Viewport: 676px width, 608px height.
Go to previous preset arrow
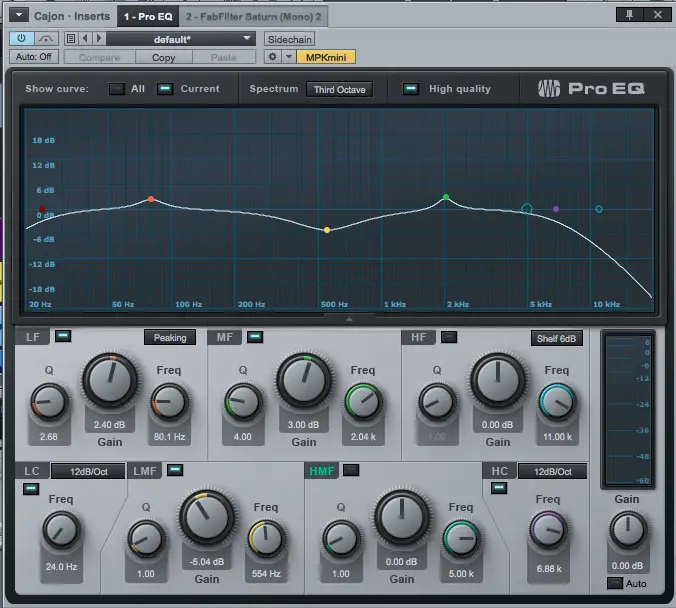[85, 38]
